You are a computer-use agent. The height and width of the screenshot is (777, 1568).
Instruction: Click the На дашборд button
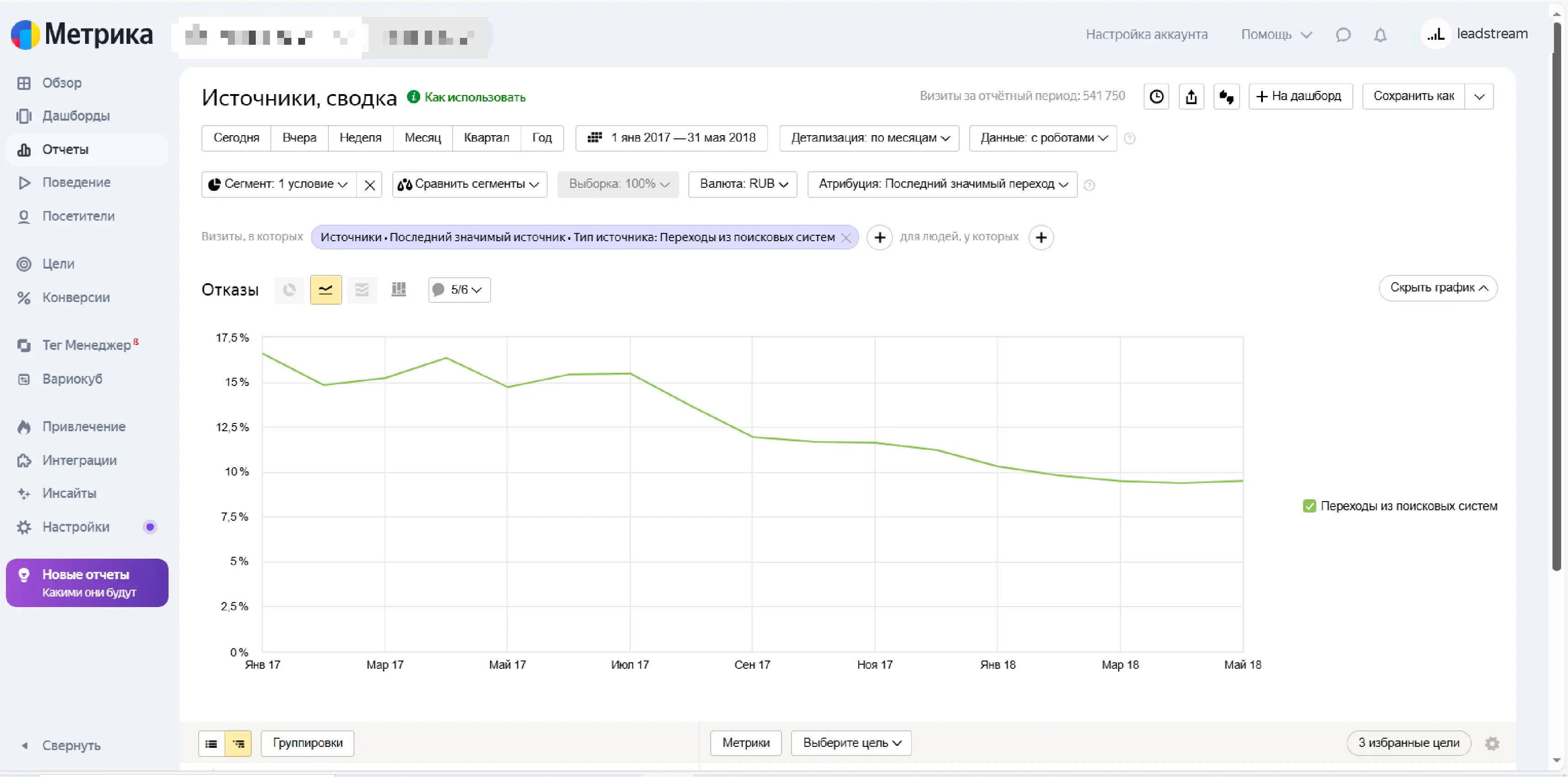coord(1300,96)
